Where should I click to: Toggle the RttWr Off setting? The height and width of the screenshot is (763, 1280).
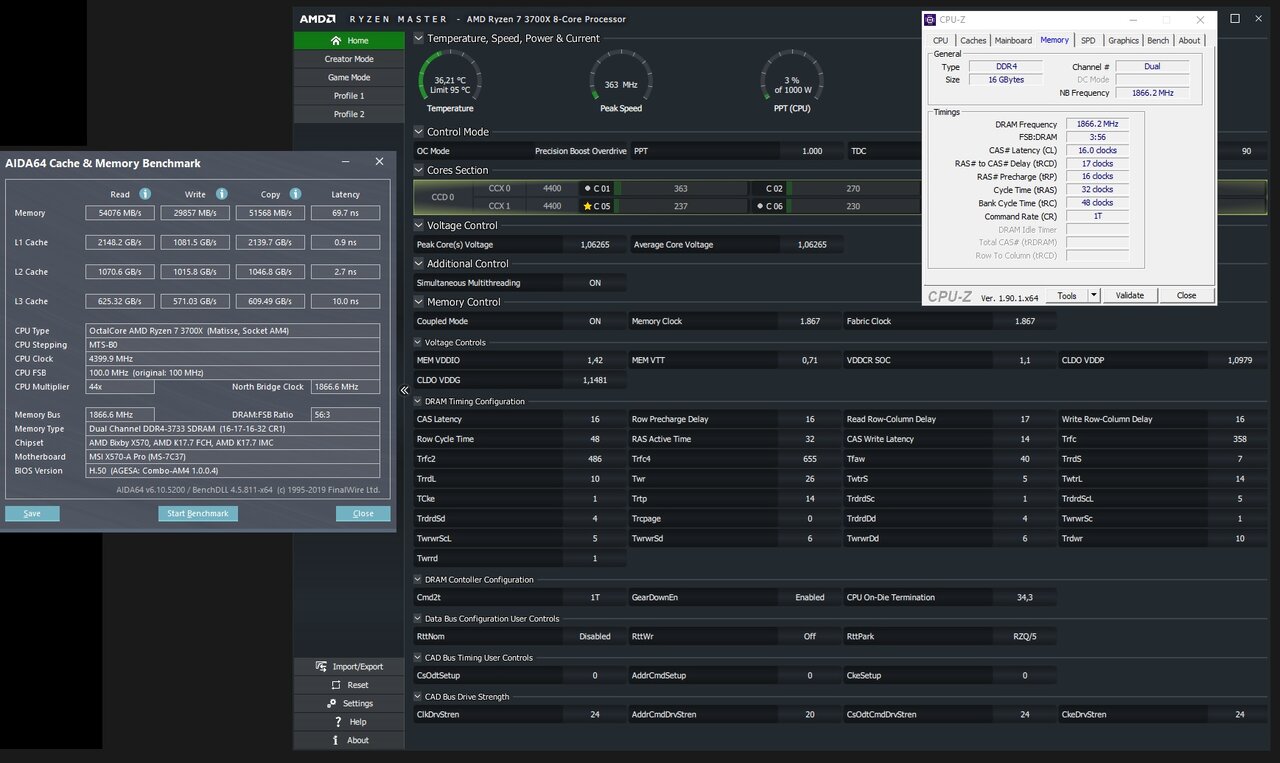pyautogui.click(x=810, y=636)
